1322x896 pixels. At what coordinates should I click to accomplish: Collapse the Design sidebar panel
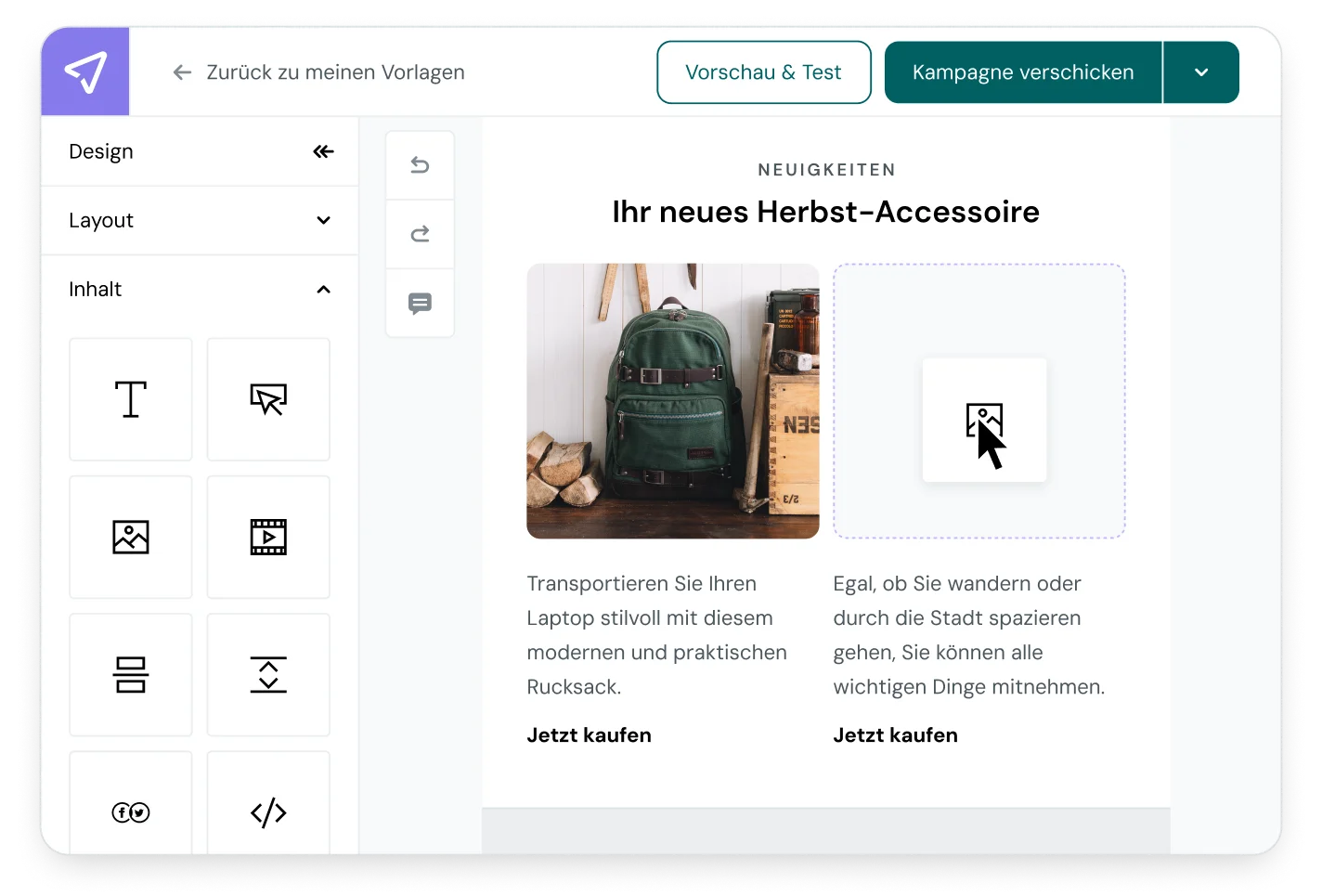(323, 151)
